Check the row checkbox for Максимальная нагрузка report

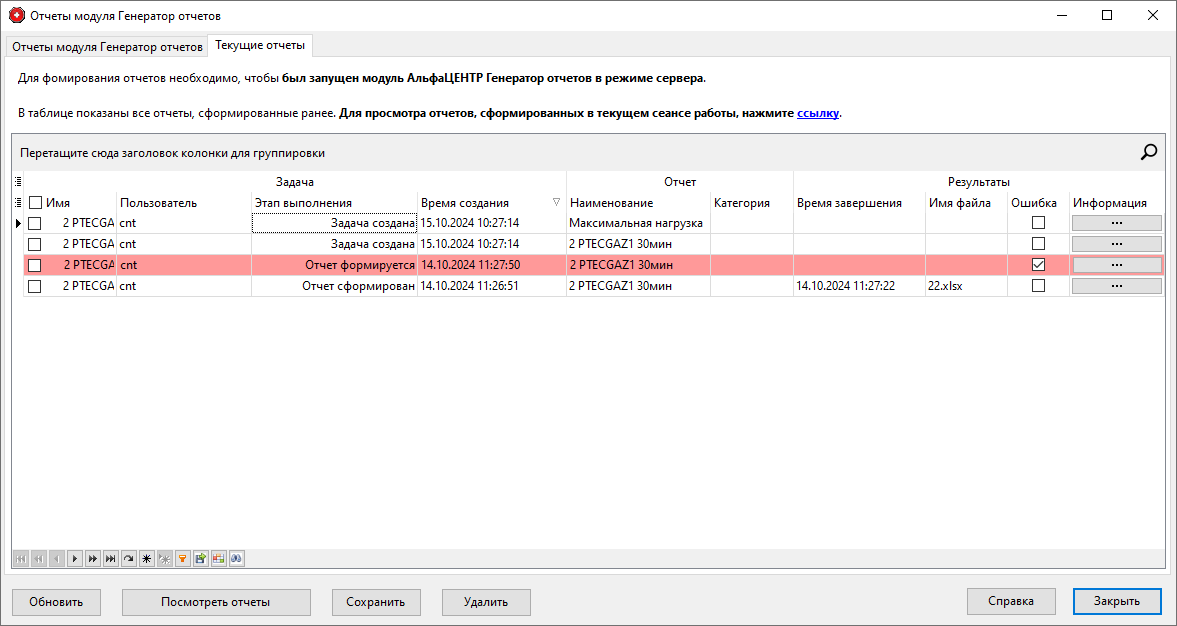(35, 223)
